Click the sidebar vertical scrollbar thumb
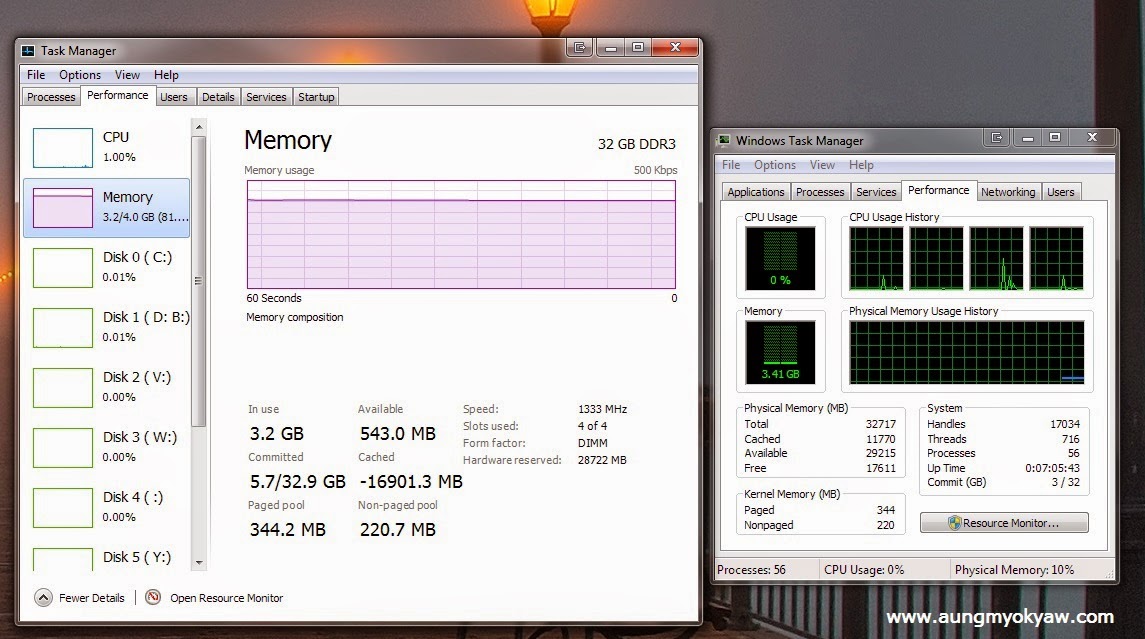1145x639 pixels. (x=199, y=281)
